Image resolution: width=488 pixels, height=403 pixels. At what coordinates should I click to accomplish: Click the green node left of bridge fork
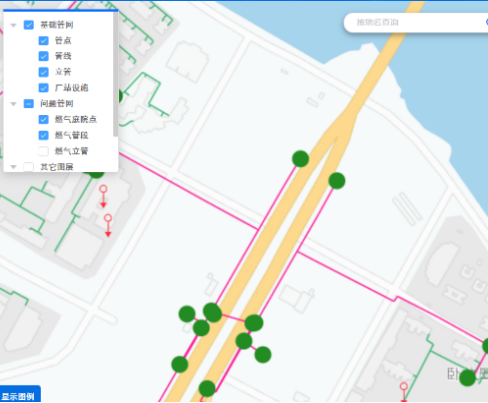coord(300,159)
